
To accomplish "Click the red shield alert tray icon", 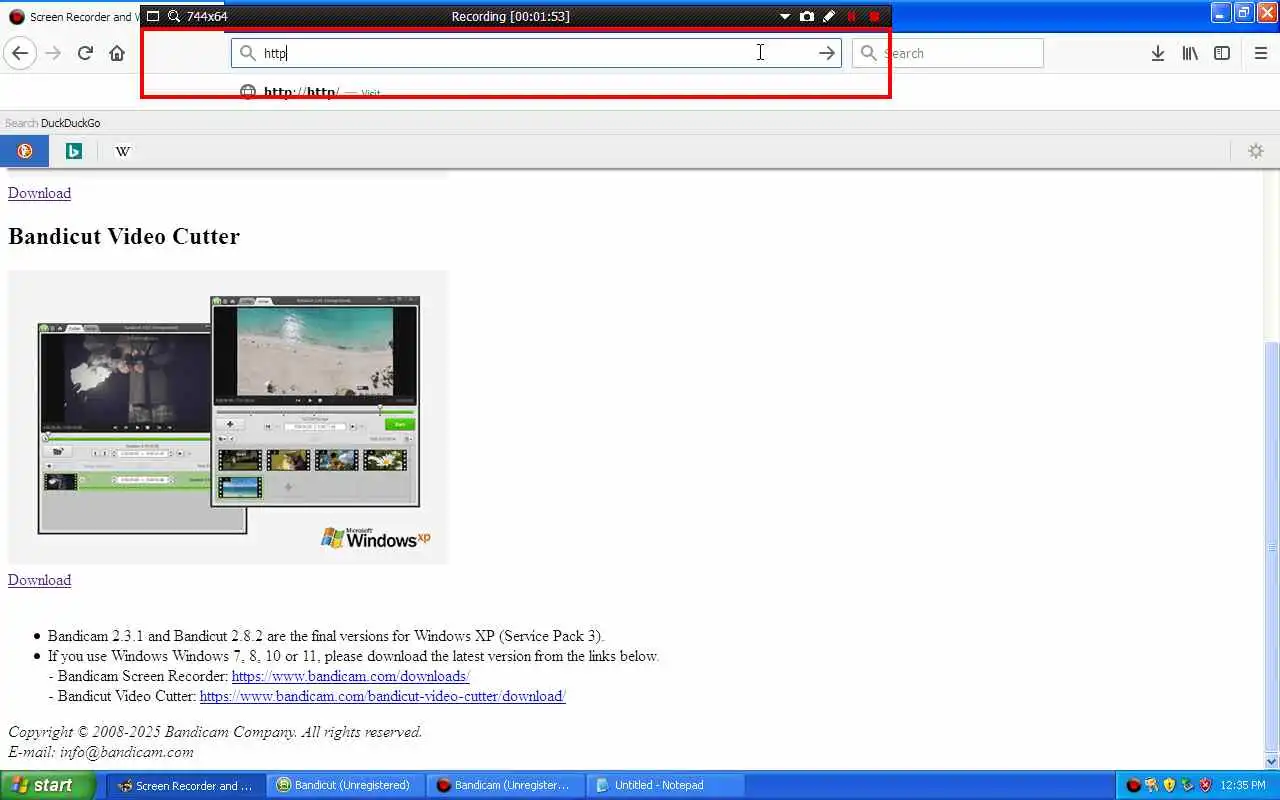I will tap(1205, 785).
